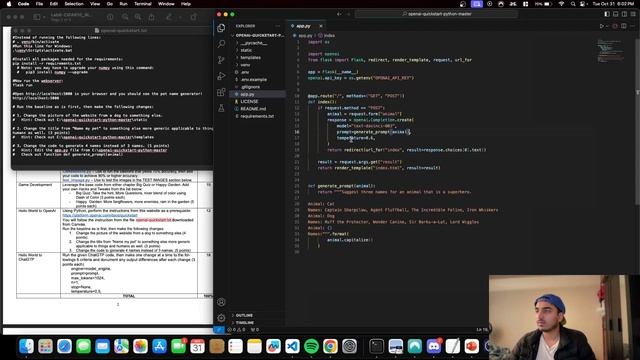Click the command center search box
This screenshot has width=640, height=360.
tap(437, 14)
